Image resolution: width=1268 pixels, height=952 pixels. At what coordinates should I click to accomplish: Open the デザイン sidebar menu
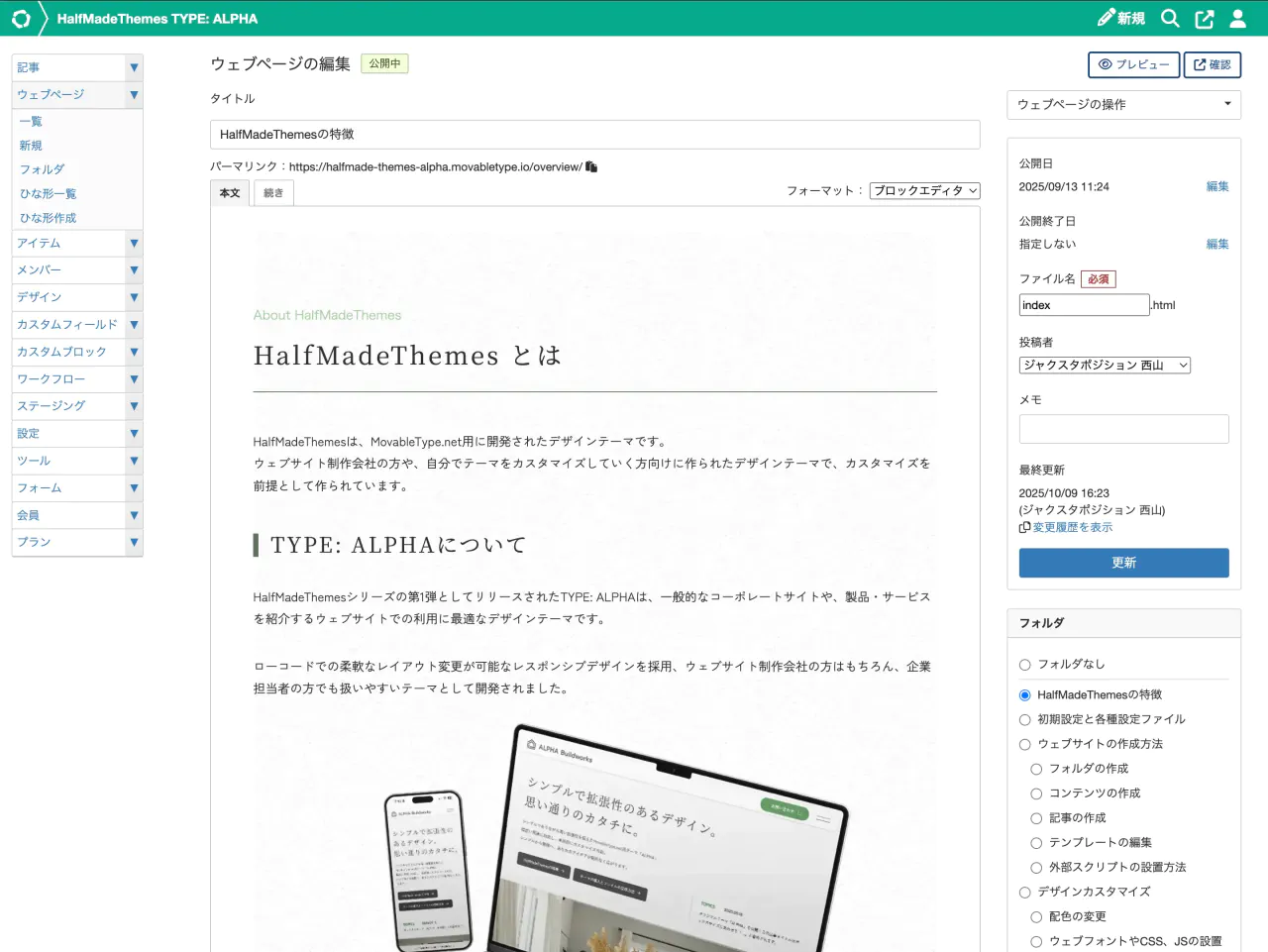tap(40, 297)
